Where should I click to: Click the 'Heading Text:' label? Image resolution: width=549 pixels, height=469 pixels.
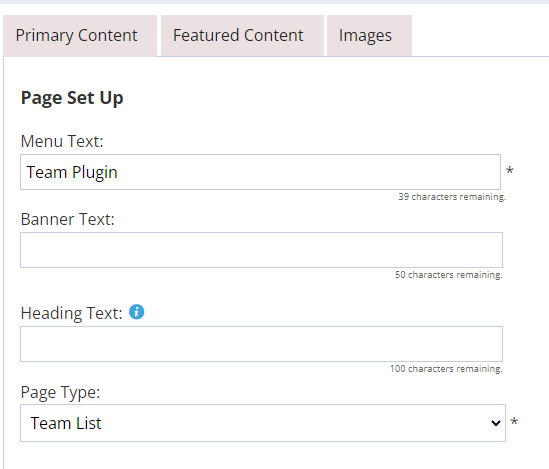[71, 313]
